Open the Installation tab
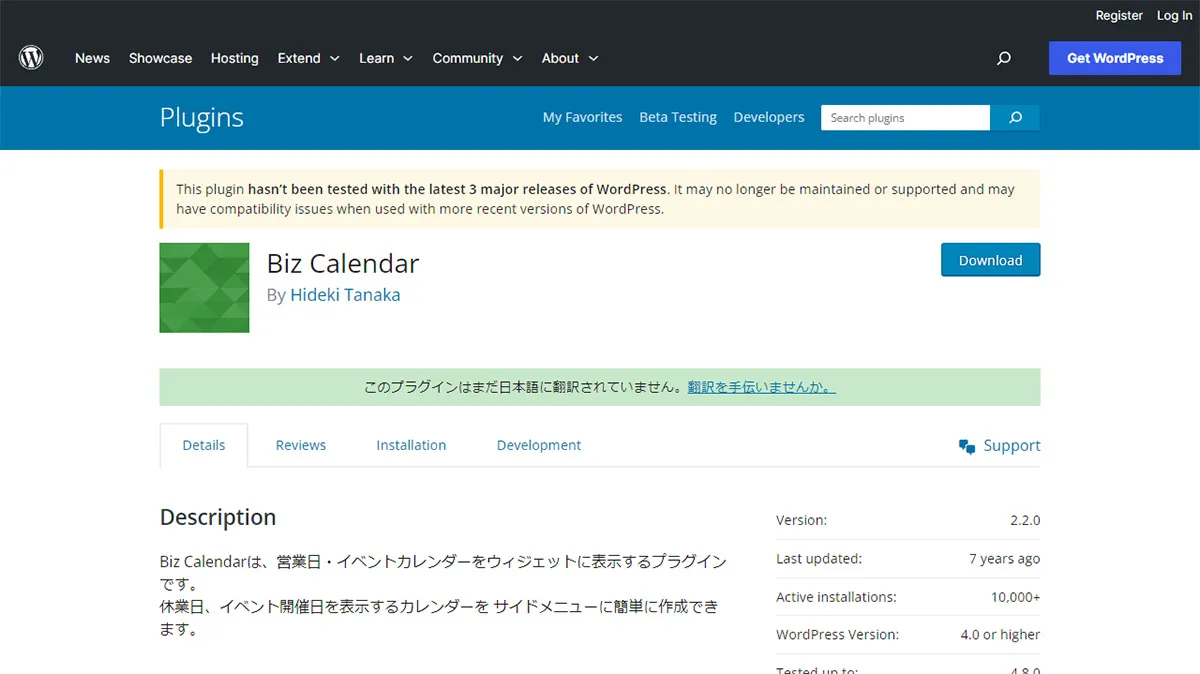Image resolution: width=1200 pixels, height=674 pixels. tap(411, 444)
